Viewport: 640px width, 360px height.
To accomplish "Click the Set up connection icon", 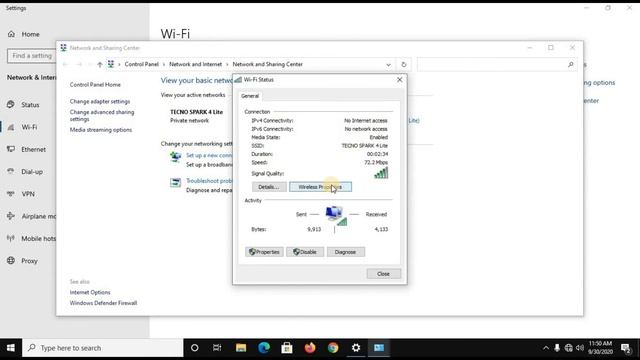I will tap(176, 157).
